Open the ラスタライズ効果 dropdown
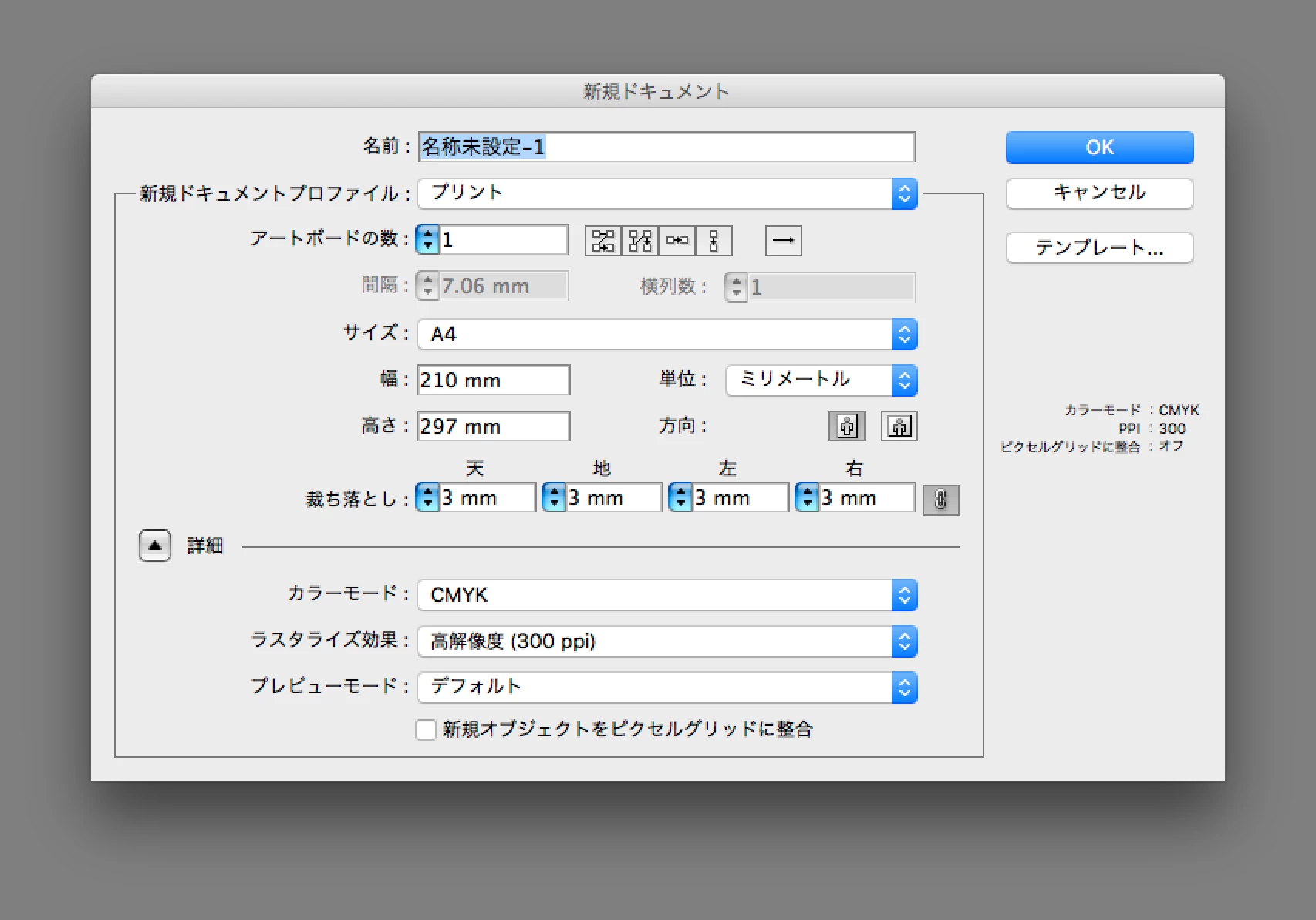The height and width of the screenshot is (920, 1316). [x=667, y=641]
